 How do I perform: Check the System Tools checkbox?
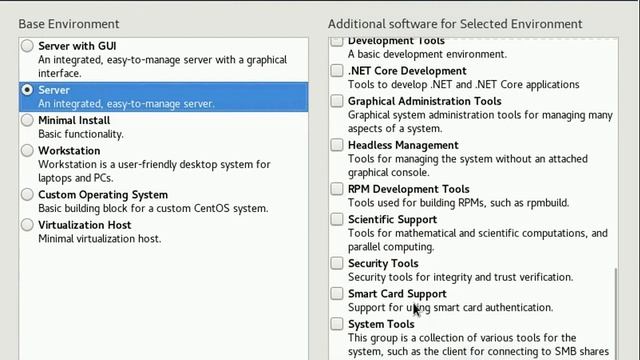(x=337, y=324)
